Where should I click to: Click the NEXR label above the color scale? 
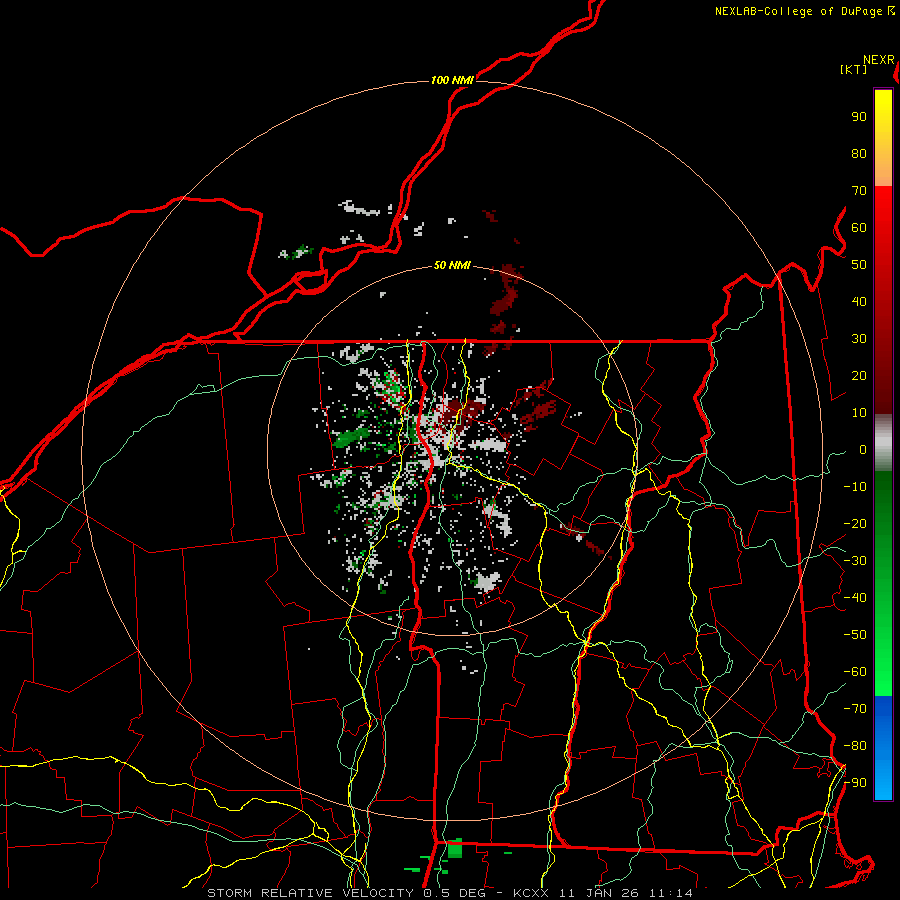click(x=879, y=60)
